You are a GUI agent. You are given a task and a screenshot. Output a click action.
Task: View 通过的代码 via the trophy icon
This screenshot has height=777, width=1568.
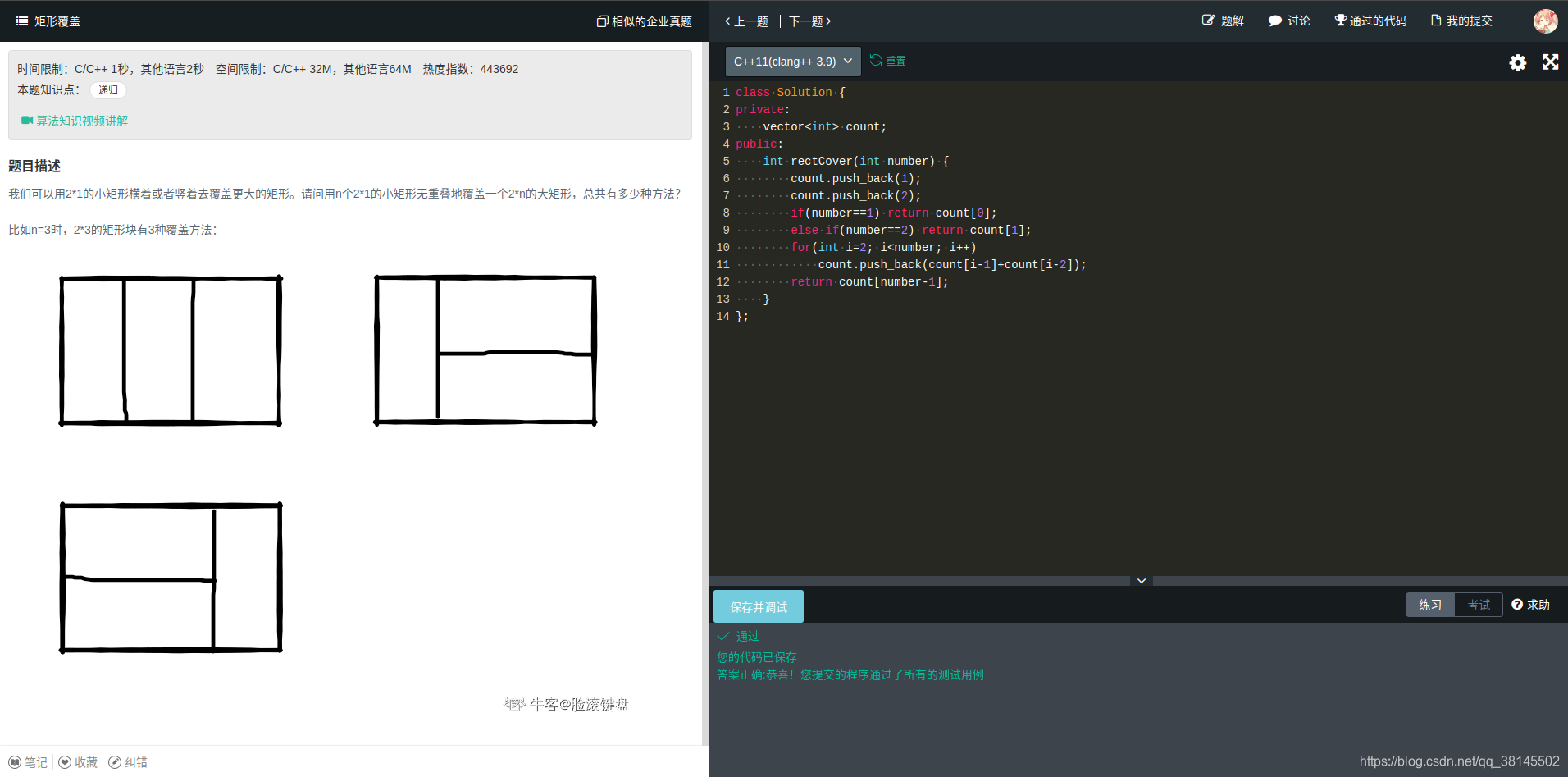[x=1340, y=20]
